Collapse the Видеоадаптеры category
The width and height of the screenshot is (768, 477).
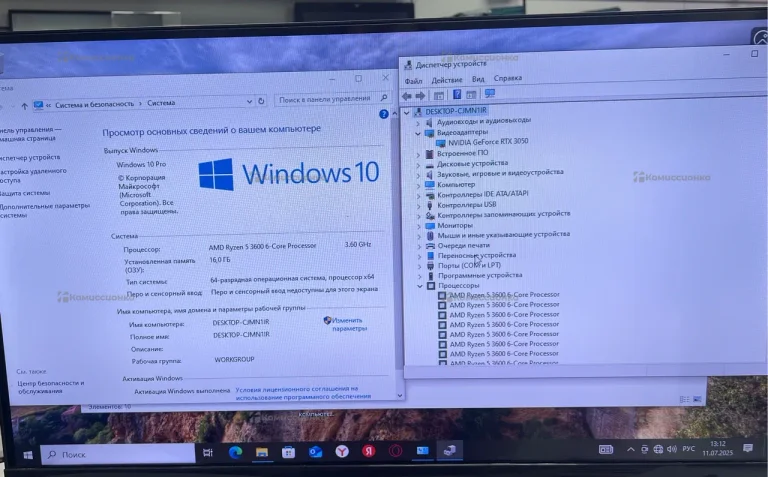click(x=418, y=133)
